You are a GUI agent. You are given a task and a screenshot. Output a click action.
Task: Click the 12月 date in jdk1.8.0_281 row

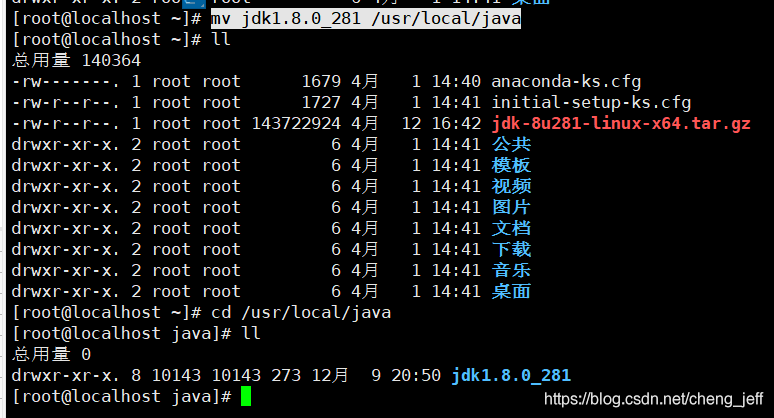330,376
